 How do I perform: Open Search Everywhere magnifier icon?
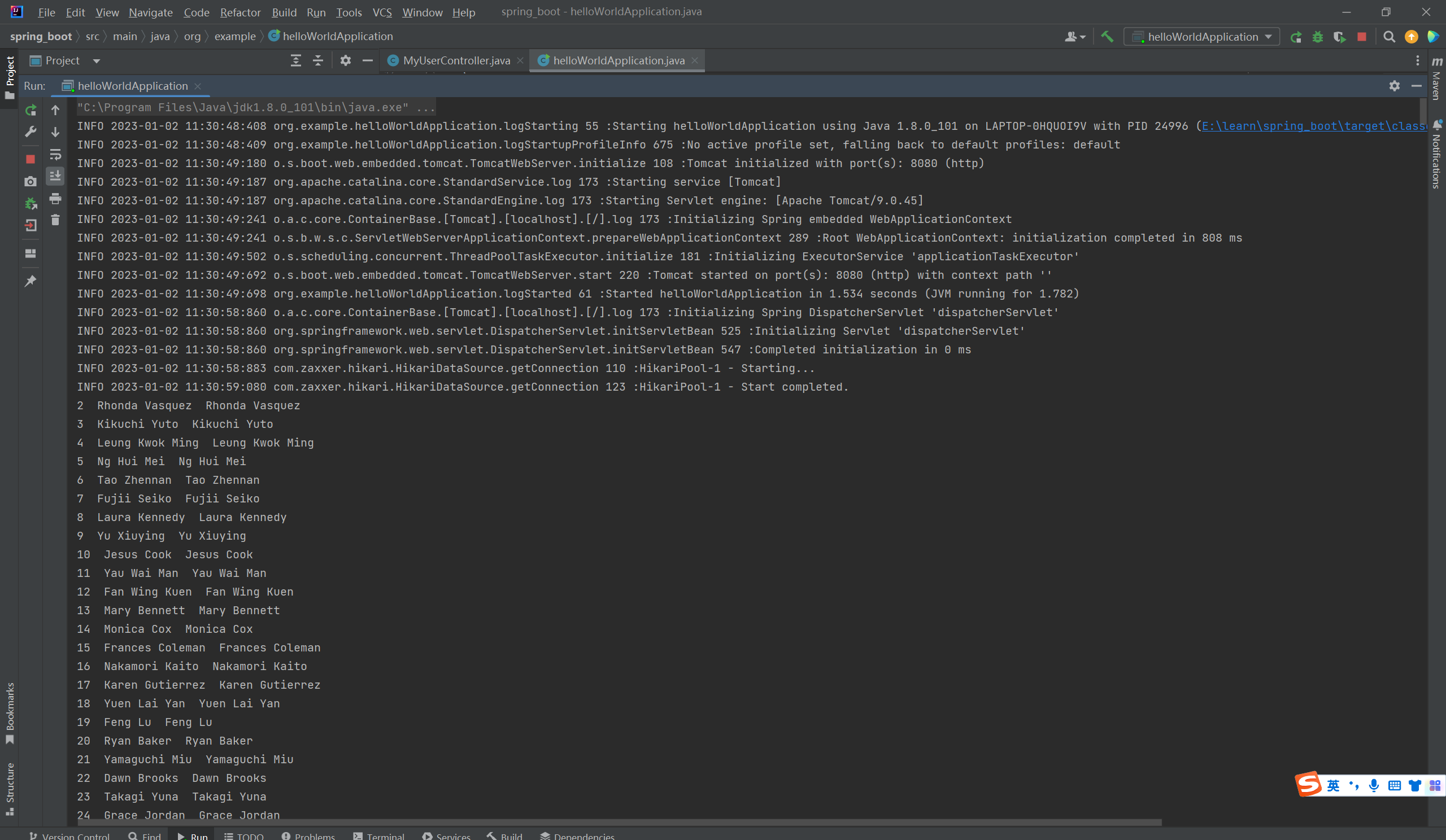click(x=1388, y=37)
